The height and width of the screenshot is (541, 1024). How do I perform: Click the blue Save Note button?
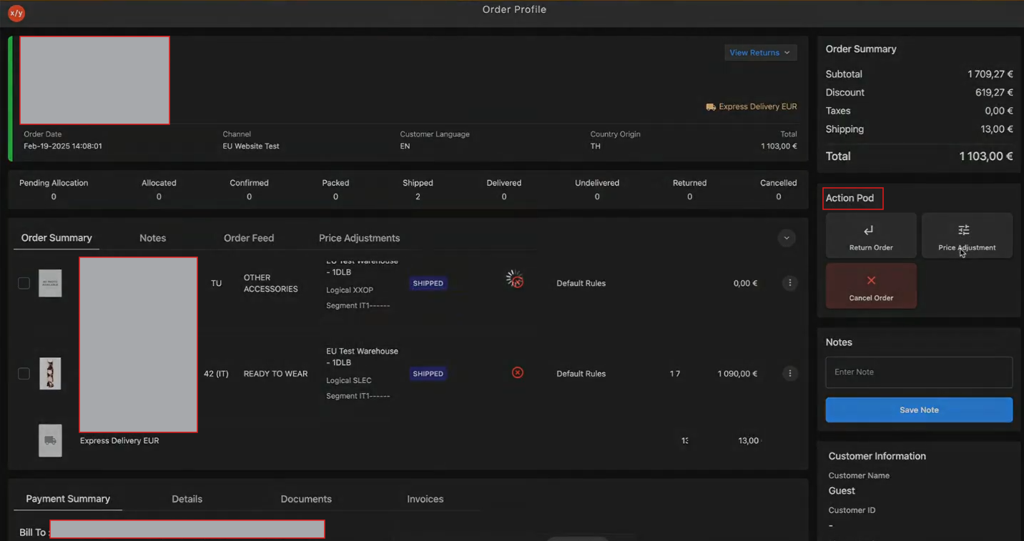coord(919,410)
